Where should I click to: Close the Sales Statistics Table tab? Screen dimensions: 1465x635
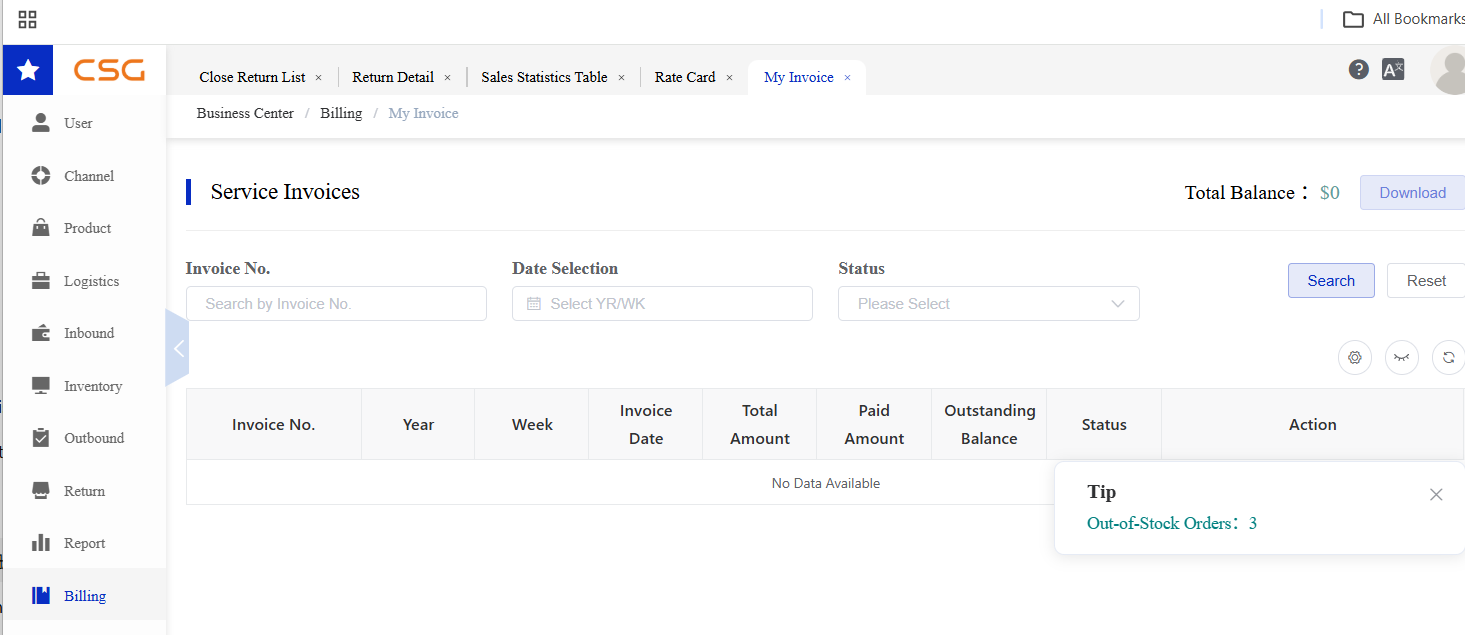click(621, 78)
